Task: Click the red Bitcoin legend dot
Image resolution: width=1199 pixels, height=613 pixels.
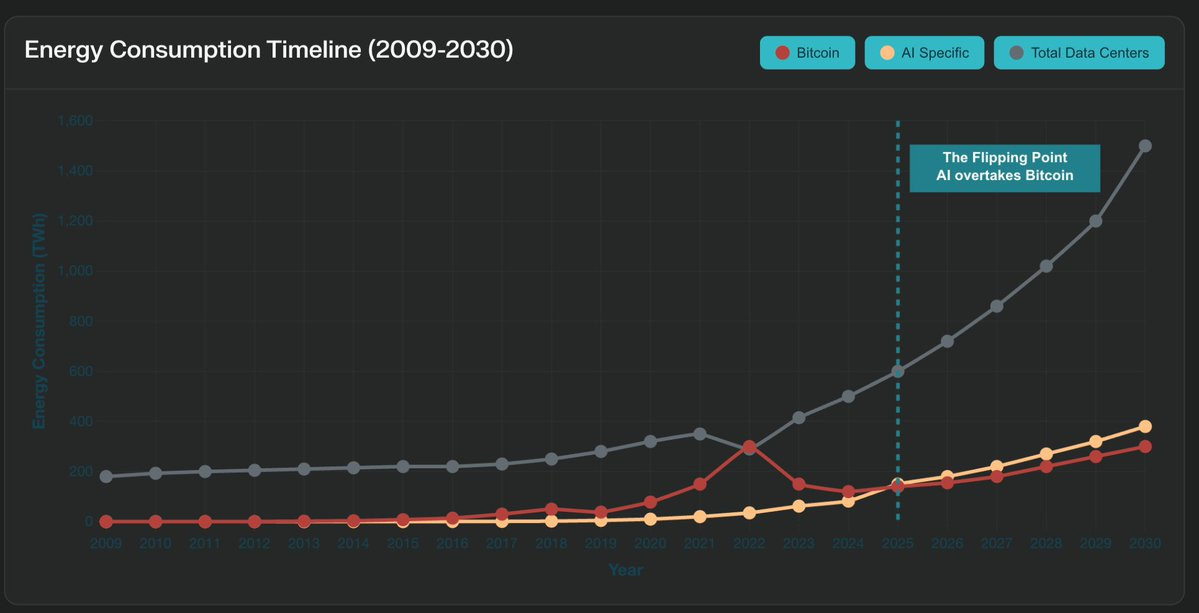Action: click(782, 53)
